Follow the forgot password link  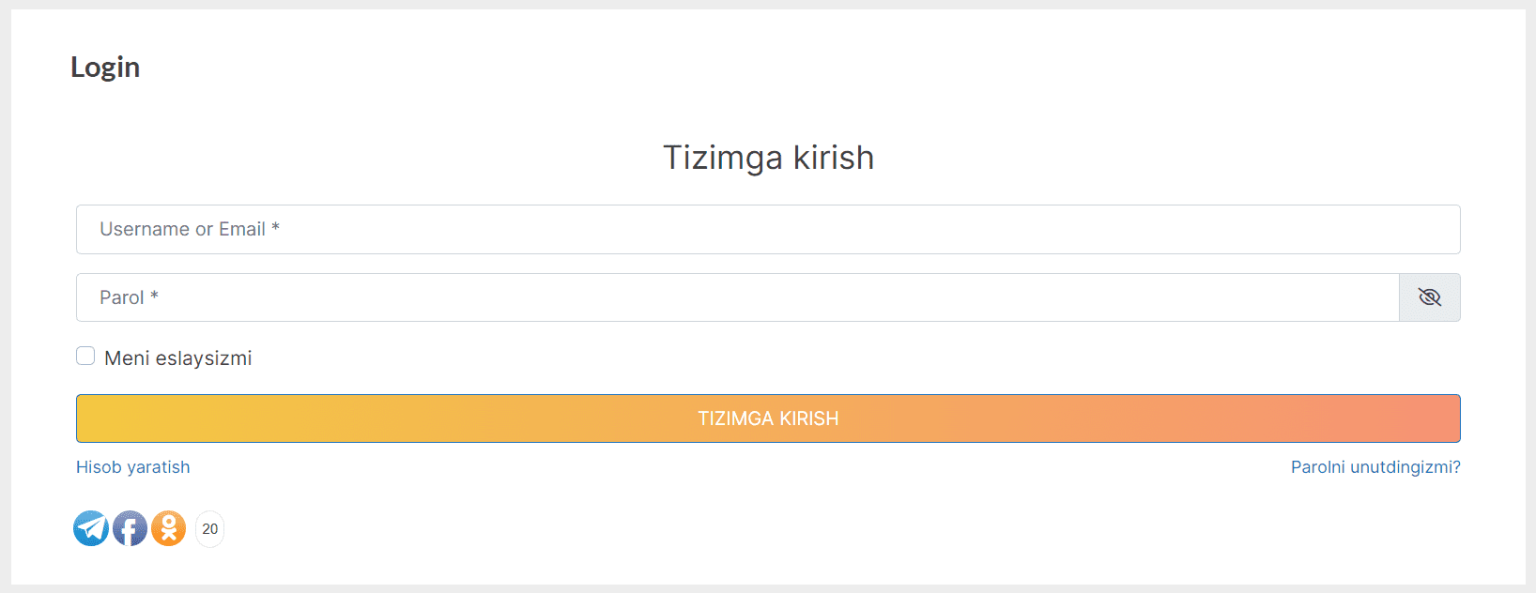tap(1375, 467)
